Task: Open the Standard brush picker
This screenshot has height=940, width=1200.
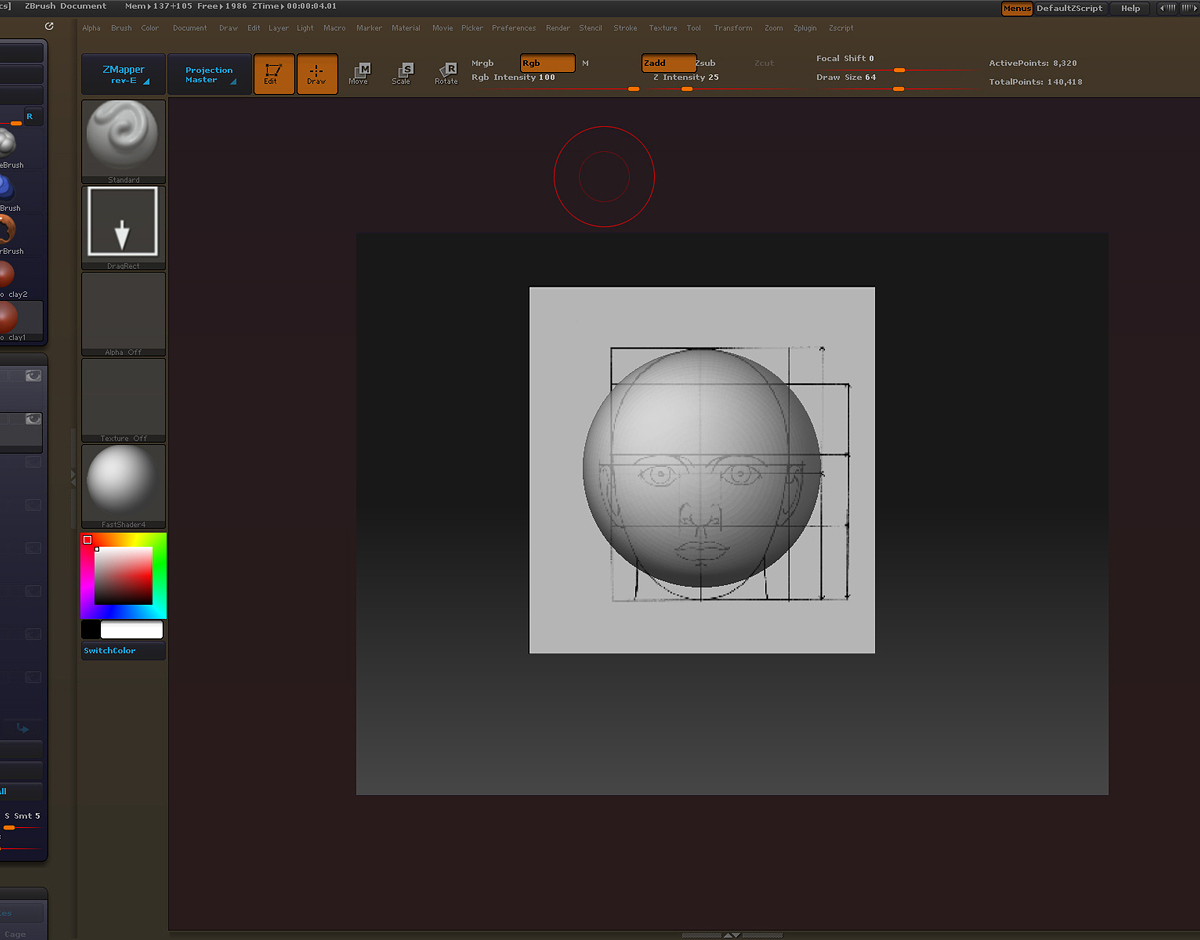Action: click(124, 141)
